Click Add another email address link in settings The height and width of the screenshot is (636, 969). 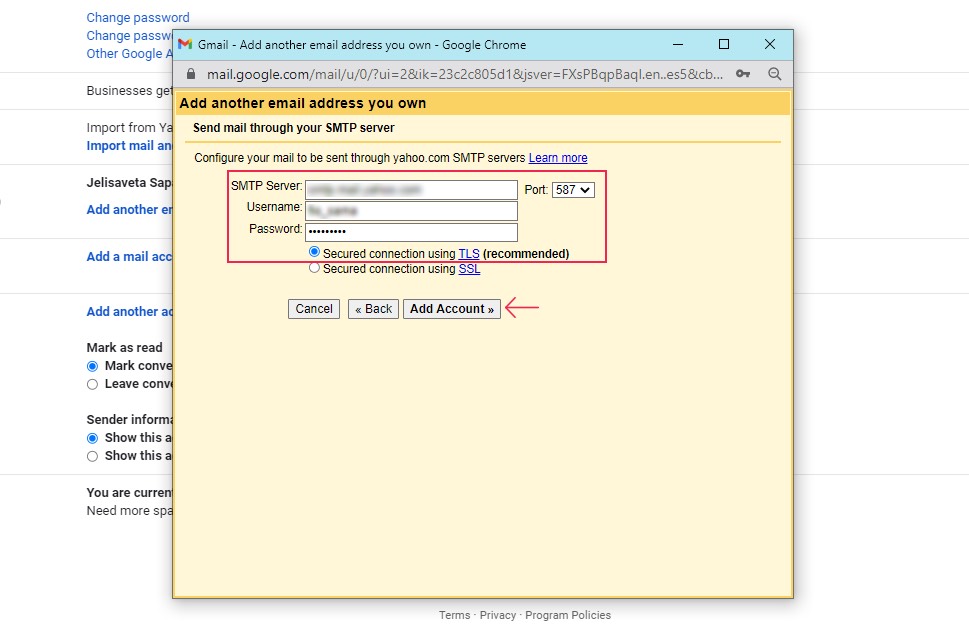coord(129,210)
